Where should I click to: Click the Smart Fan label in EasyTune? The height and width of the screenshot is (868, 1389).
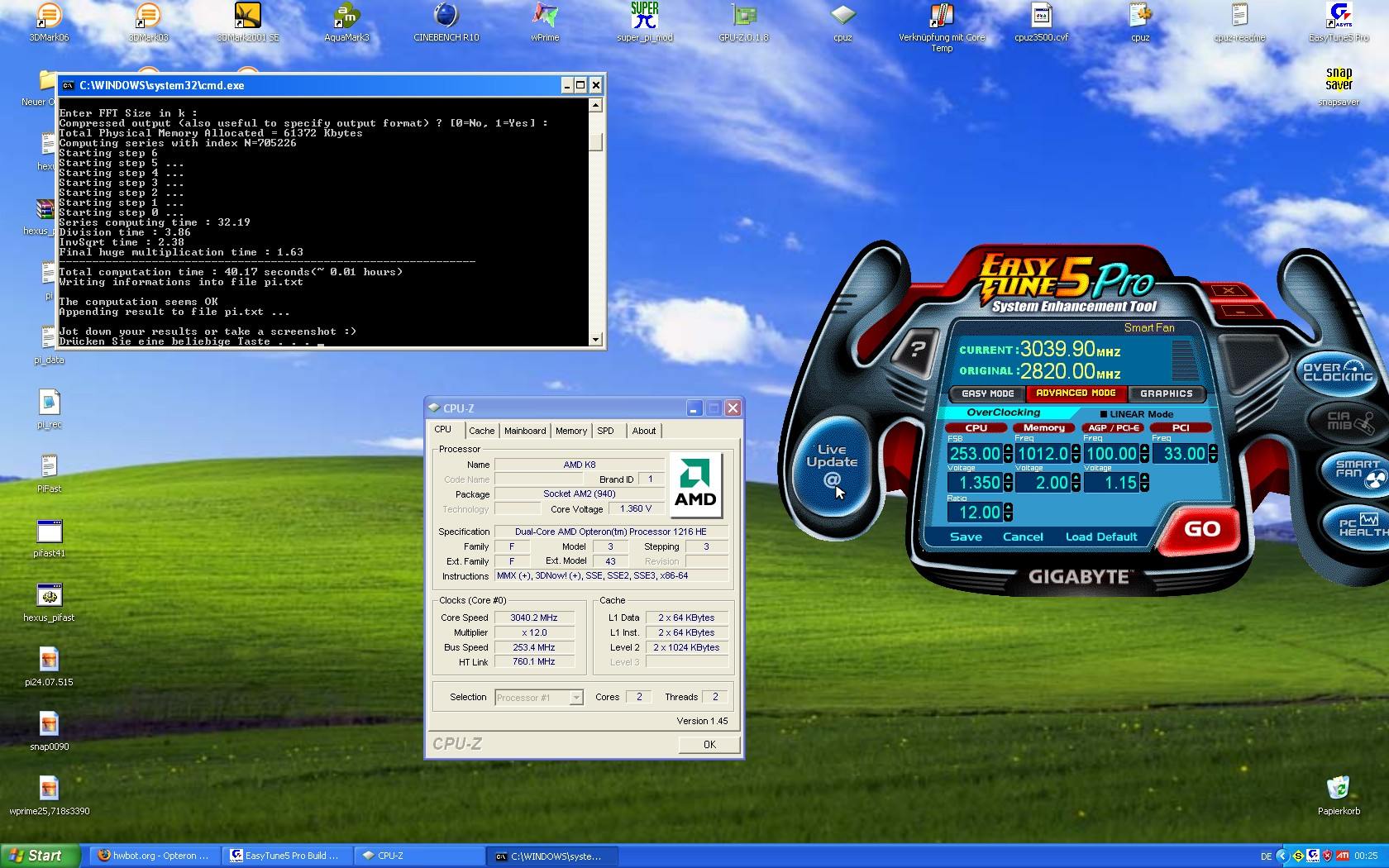[x=1149, y=327]
